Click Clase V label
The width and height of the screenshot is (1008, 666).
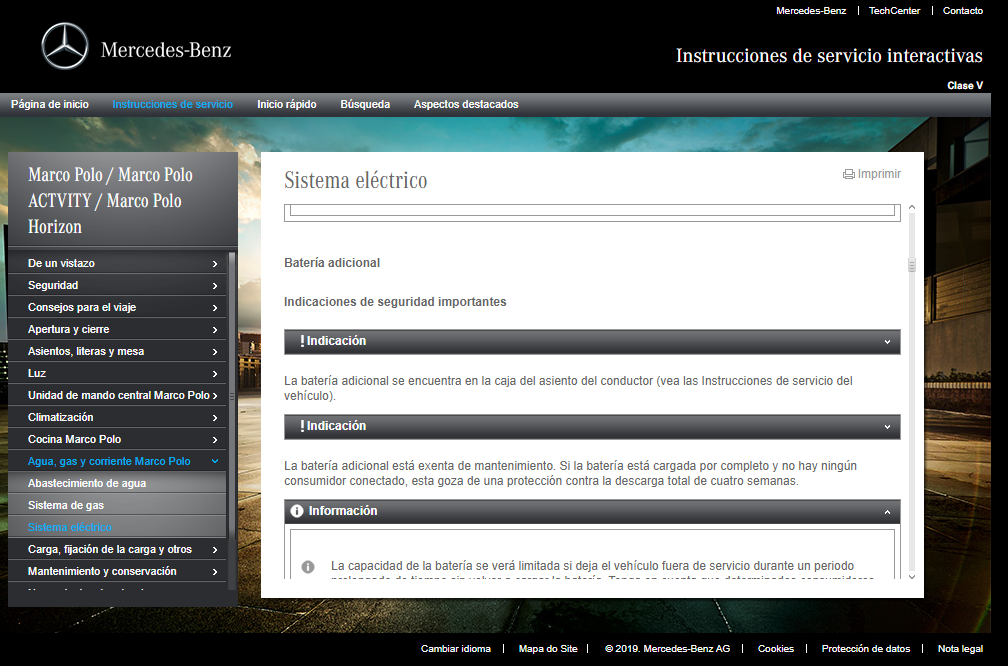(965, 86)
